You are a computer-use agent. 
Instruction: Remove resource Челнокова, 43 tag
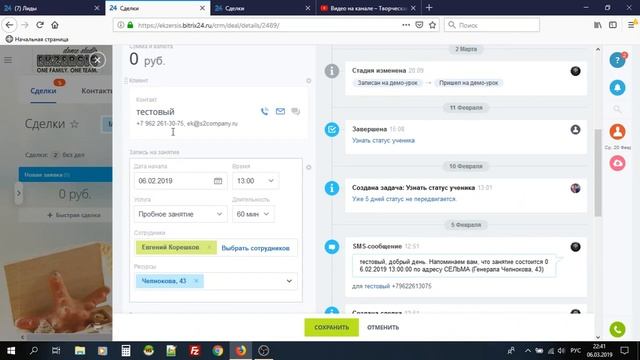pos(196,281)
